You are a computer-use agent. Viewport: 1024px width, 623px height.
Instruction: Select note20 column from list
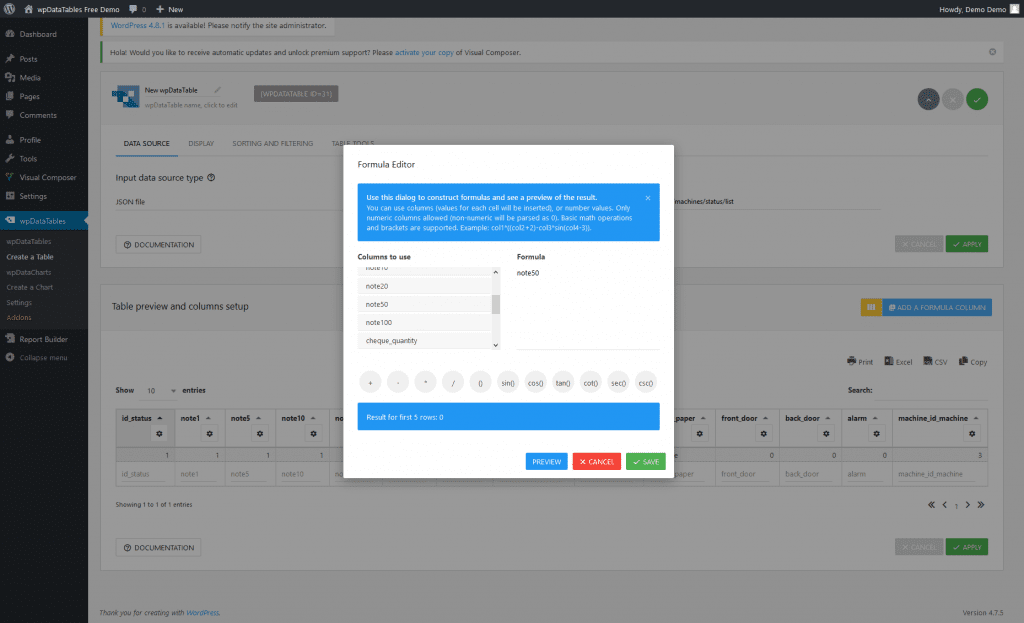(x=424, y=286)
